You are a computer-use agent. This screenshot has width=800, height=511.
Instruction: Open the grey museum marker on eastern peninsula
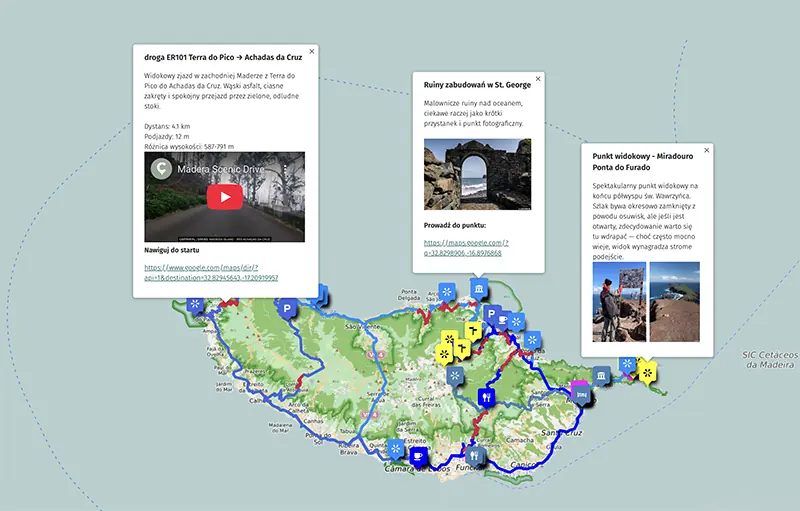coord(602,376)
